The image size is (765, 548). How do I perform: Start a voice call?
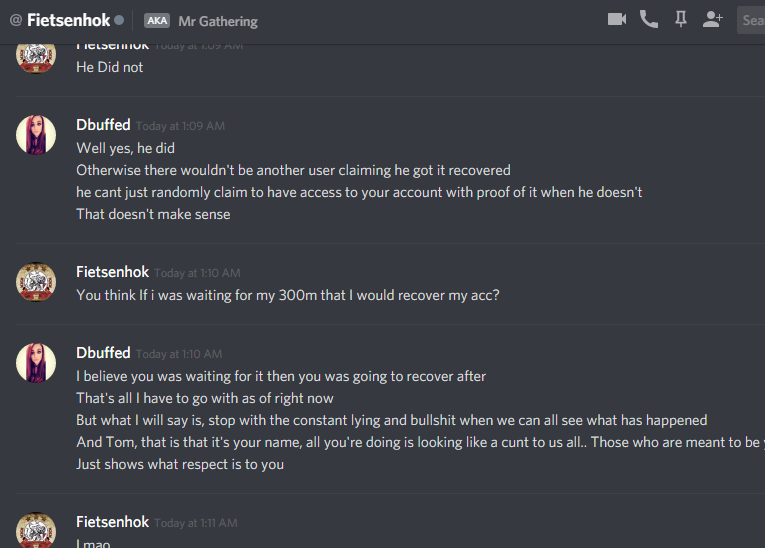pyautogui.click(x=649, y=19)
